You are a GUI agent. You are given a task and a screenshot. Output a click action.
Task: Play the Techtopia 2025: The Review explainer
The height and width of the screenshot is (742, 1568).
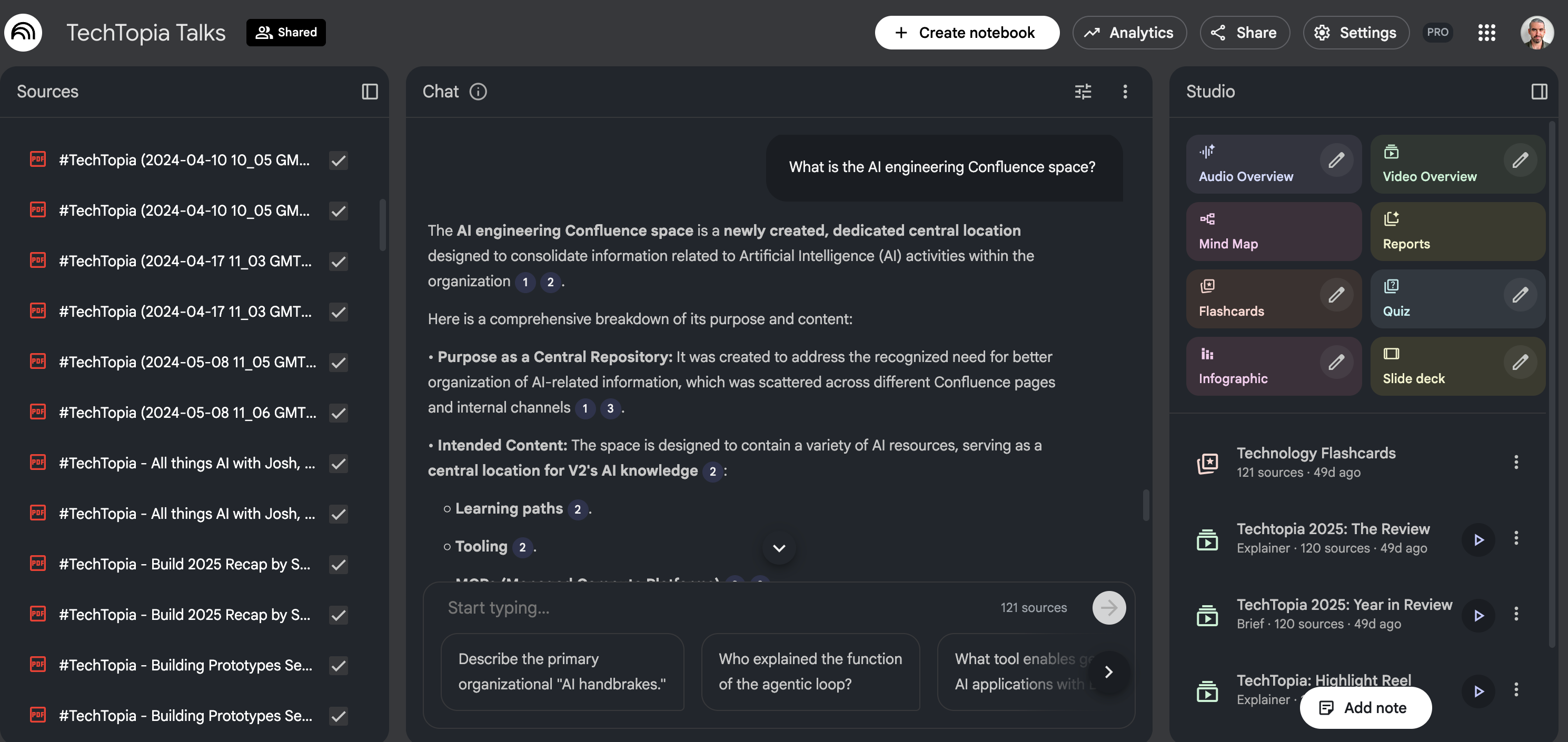(x=1478, y=539)
